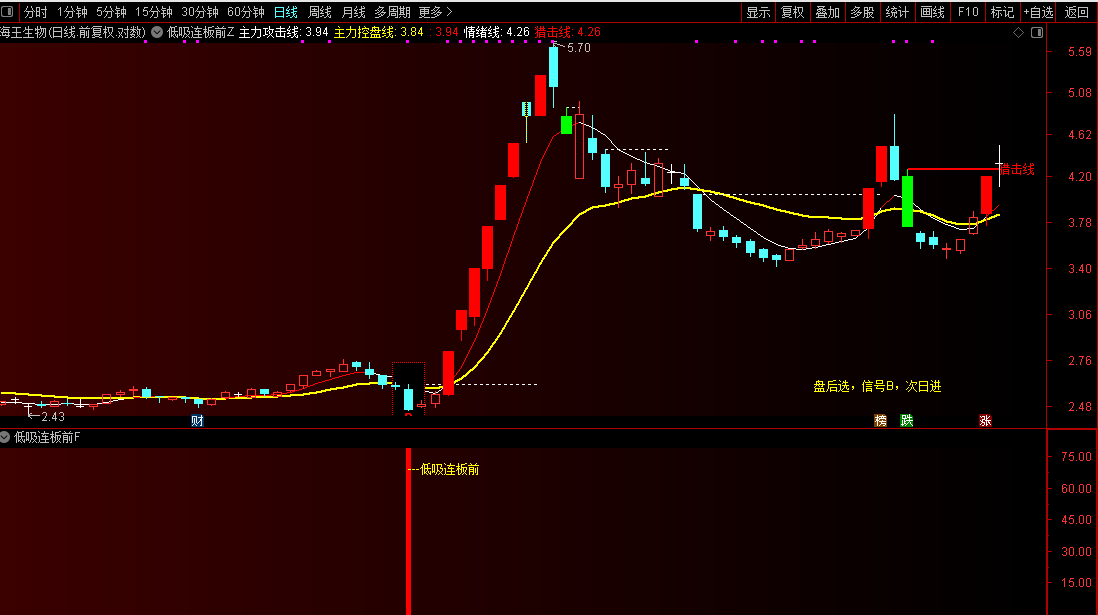The image size is (1098, 615).
Task: Open the 低吸连板前F sub-indicator dropdown arrow
Action: (6, 437)
